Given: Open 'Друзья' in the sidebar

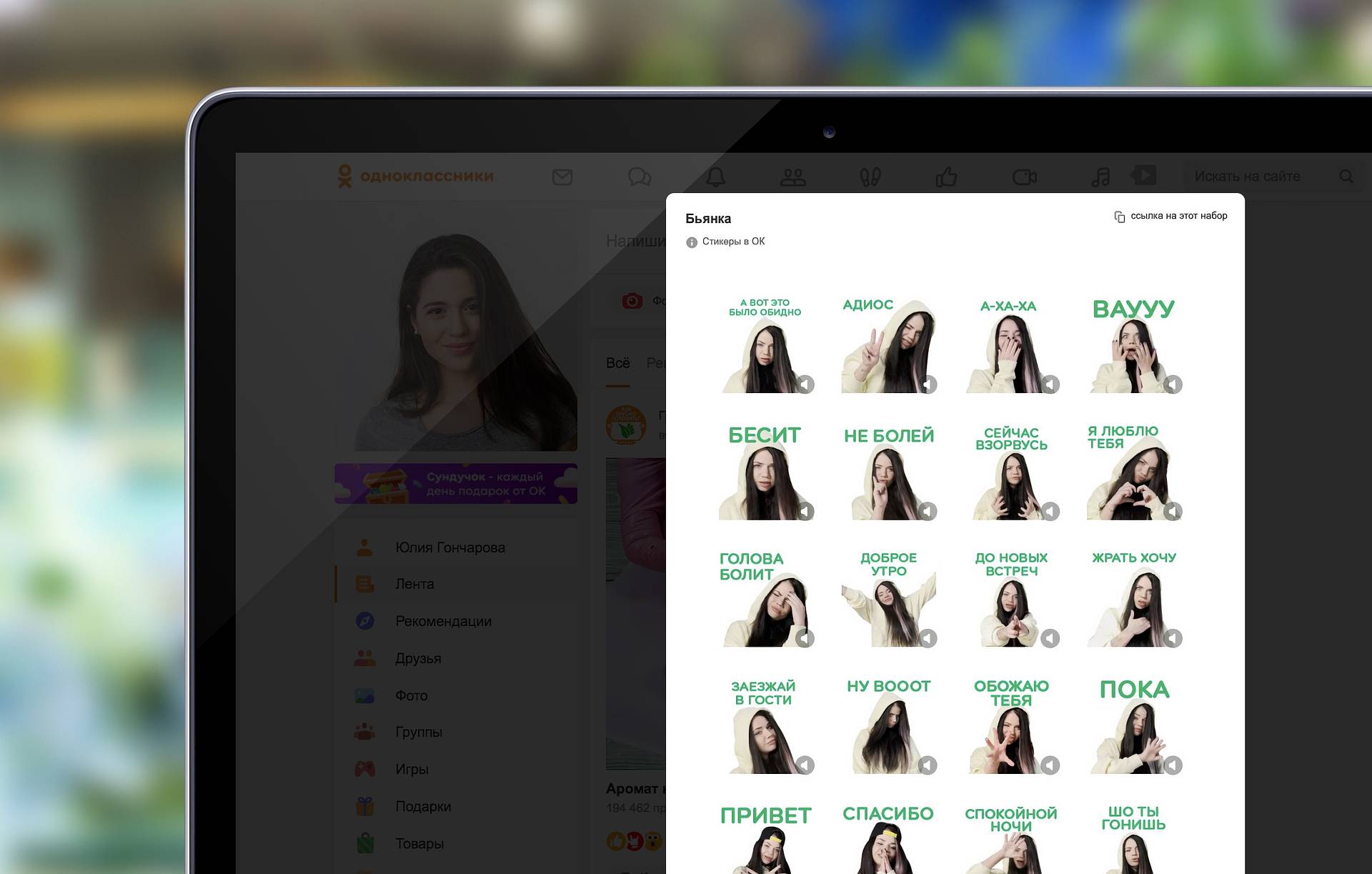Looking at the screenshot, I should coord(456,658).
